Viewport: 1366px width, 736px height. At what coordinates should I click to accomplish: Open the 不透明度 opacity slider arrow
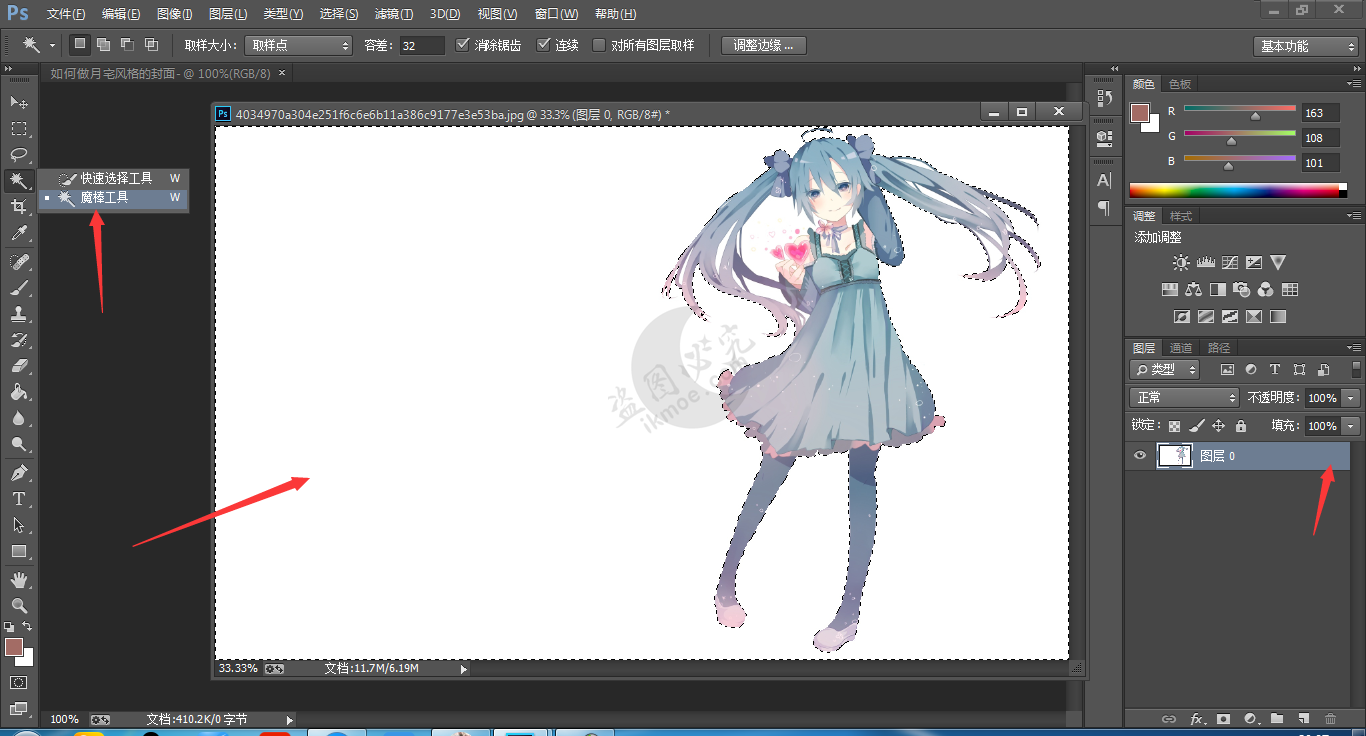pos(1352,397)
